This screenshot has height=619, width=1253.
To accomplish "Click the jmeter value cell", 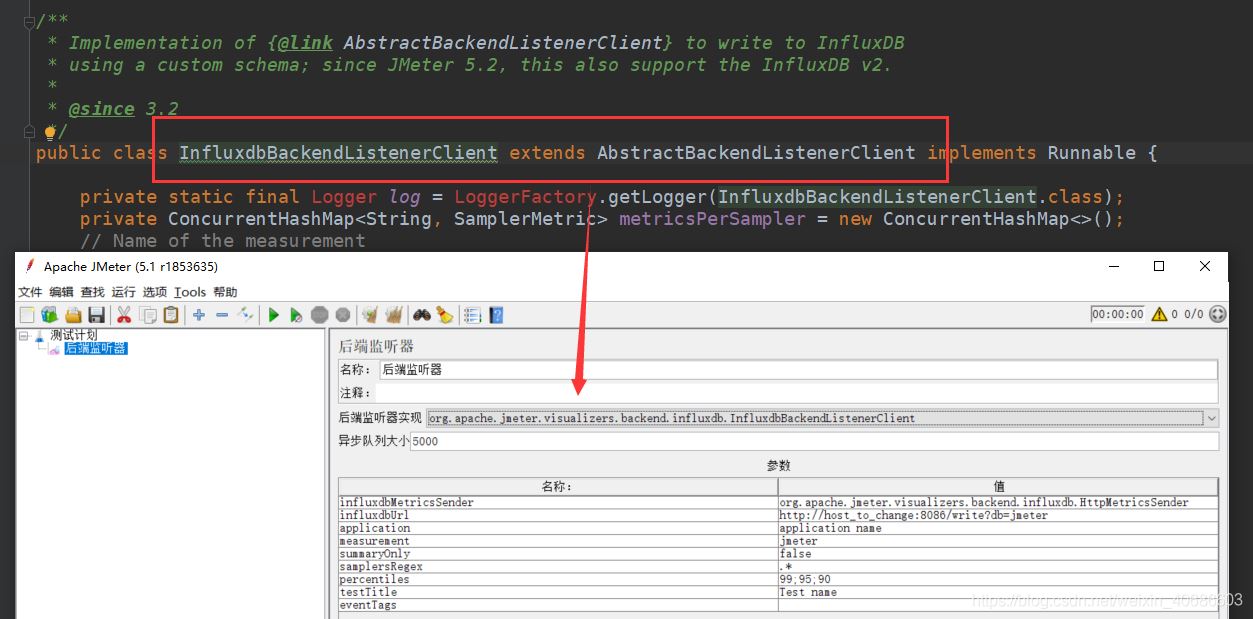I will 999,541.
